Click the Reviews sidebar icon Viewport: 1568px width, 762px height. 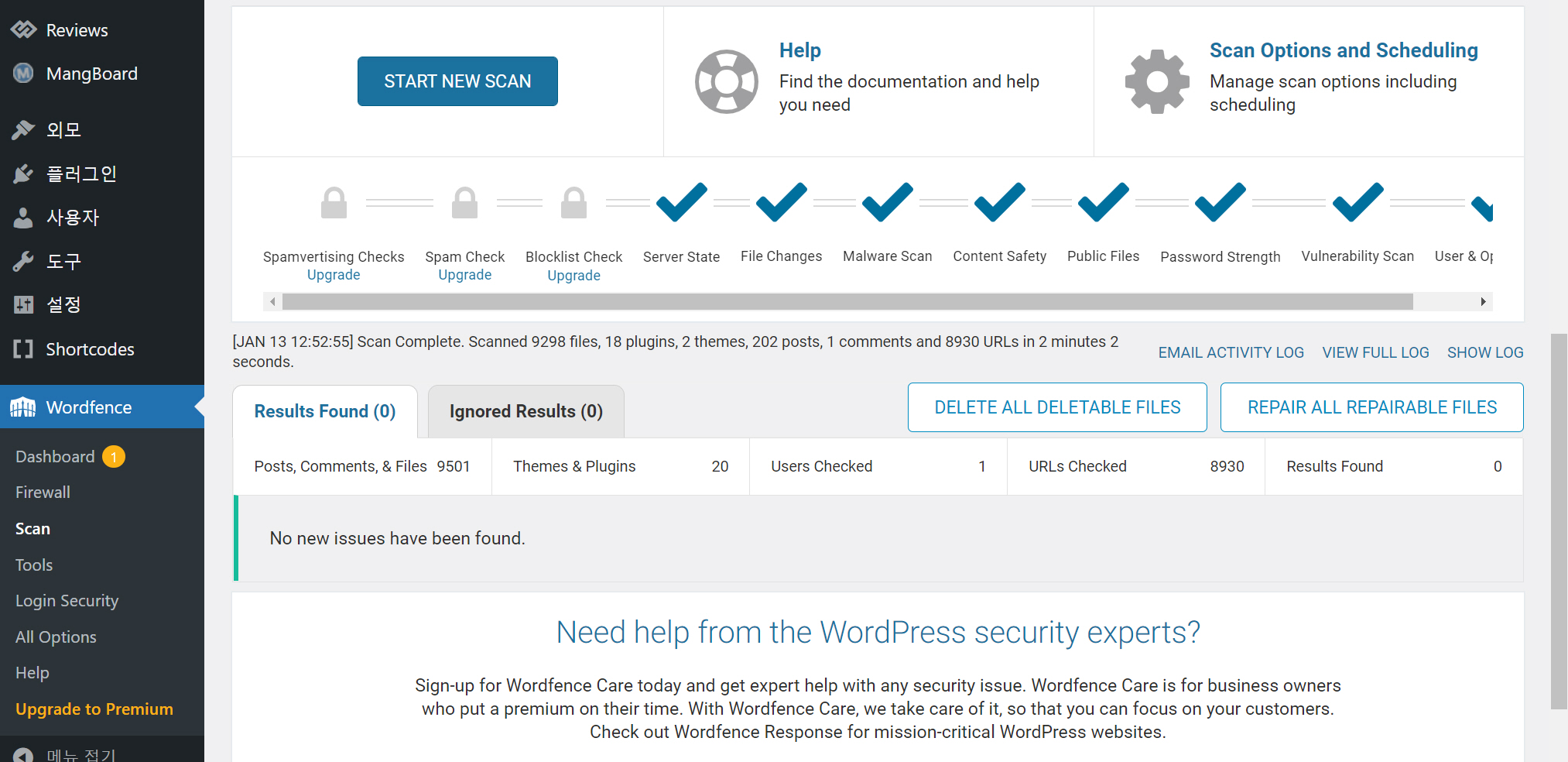(x=23, y=30)
